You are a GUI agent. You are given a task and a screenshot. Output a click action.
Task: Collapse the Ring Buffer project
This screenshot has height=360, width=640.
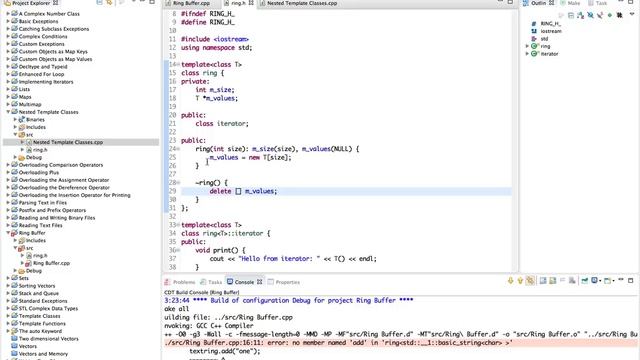click(8, 233)
